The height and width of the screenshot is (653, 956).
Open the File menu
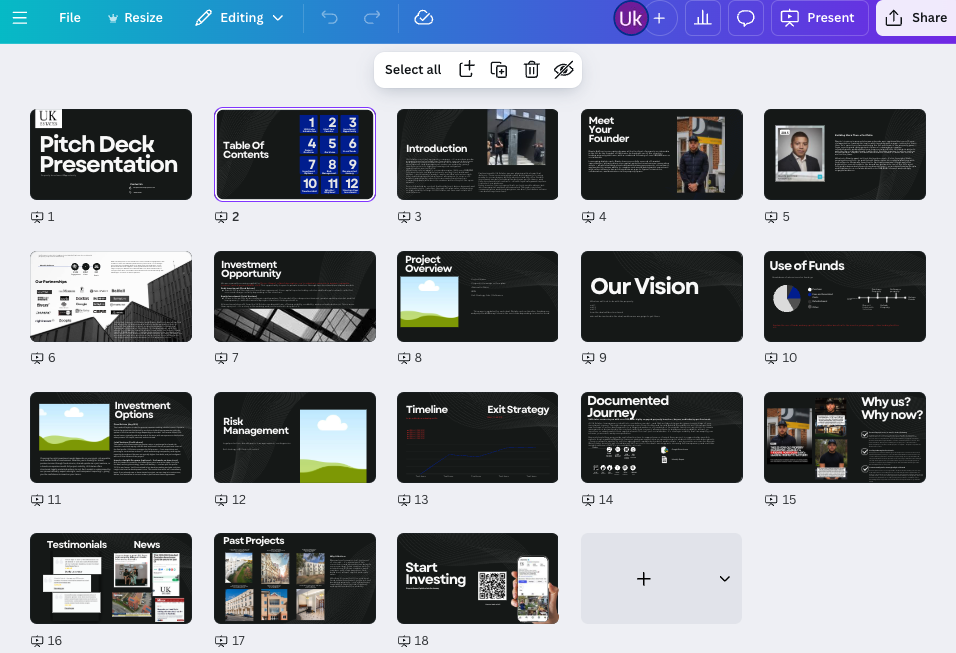click(x=70, y=18)
